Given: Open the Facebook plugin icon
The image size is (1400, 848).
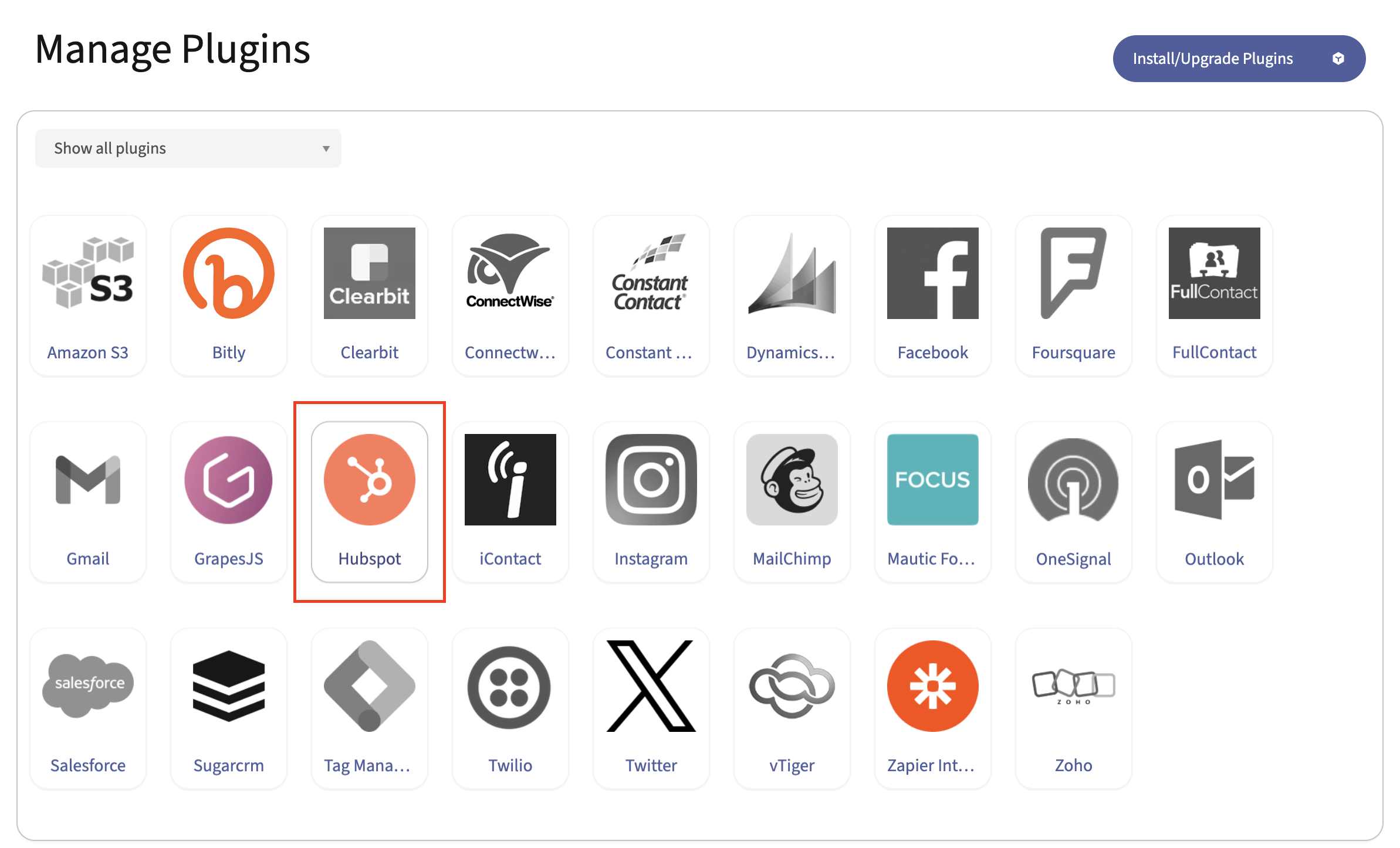Looking at the screenshot, I should click(x=932, y=273).
